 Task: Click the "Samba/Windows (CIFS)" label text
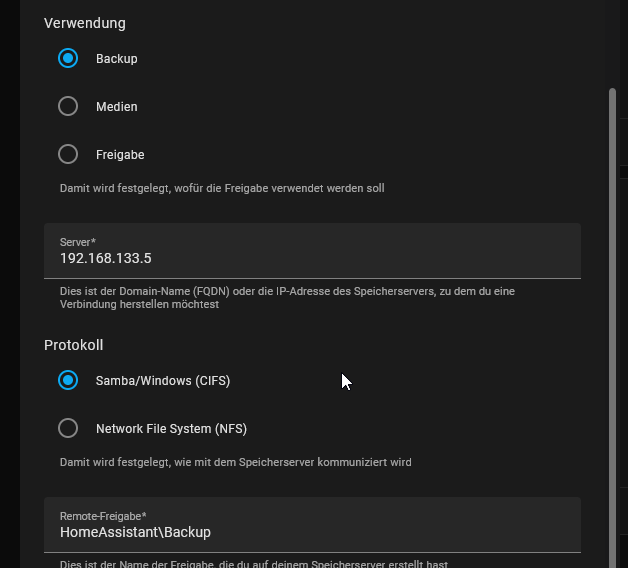pyautogui.click(x=163, y=381)
